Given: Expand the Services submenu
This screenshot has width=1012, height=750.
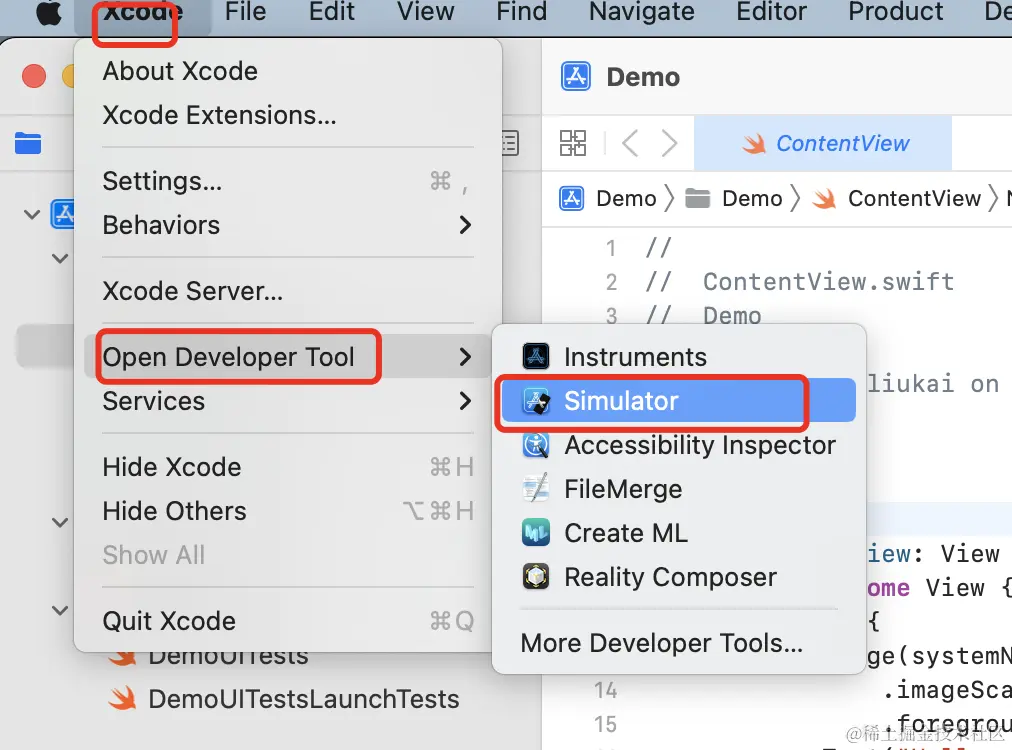Looking at the screenshot, I should 288,401.
